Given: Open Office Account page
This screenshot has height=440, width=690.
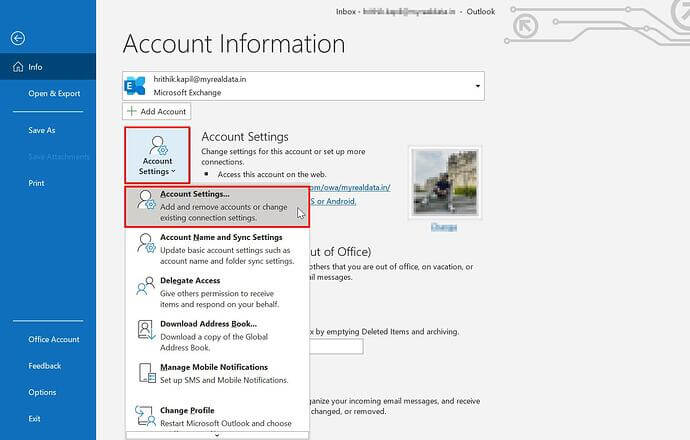Looking at the screenshot, I should [x=54, y=339].
